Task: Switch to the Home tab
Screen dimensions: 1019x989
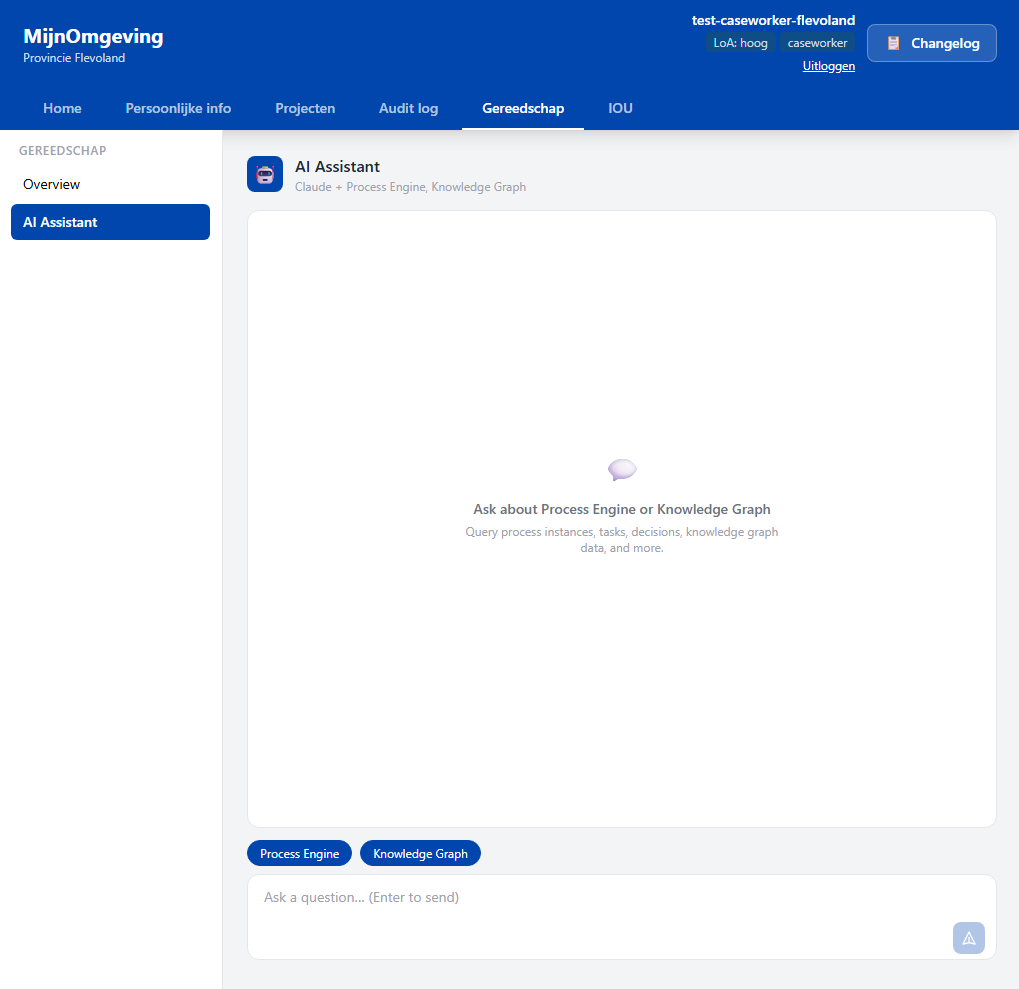Action: [62, 108]
